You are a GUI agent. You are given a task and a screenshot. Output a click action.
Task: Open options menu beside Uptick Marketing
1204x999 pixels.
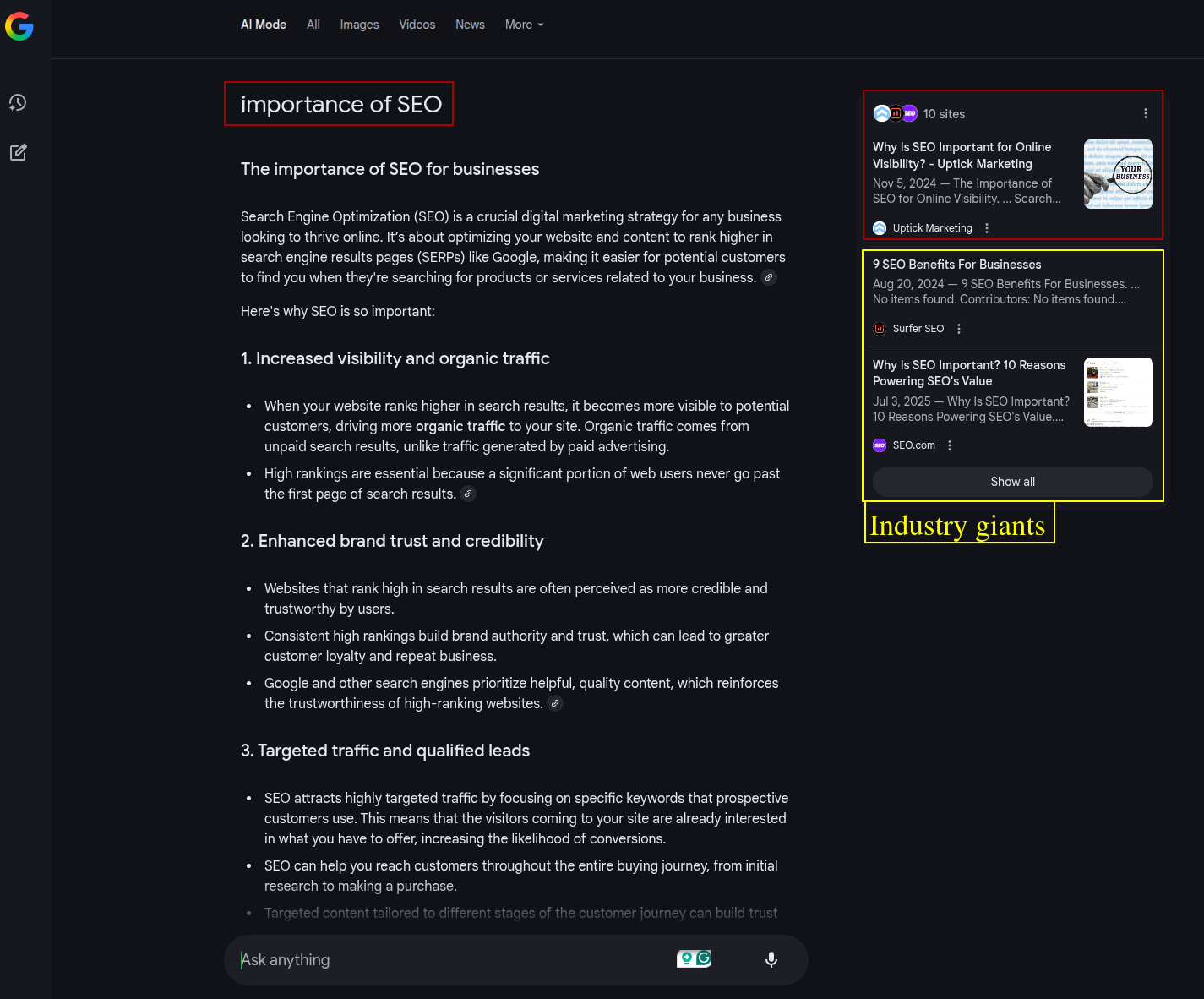coord(986,228)
